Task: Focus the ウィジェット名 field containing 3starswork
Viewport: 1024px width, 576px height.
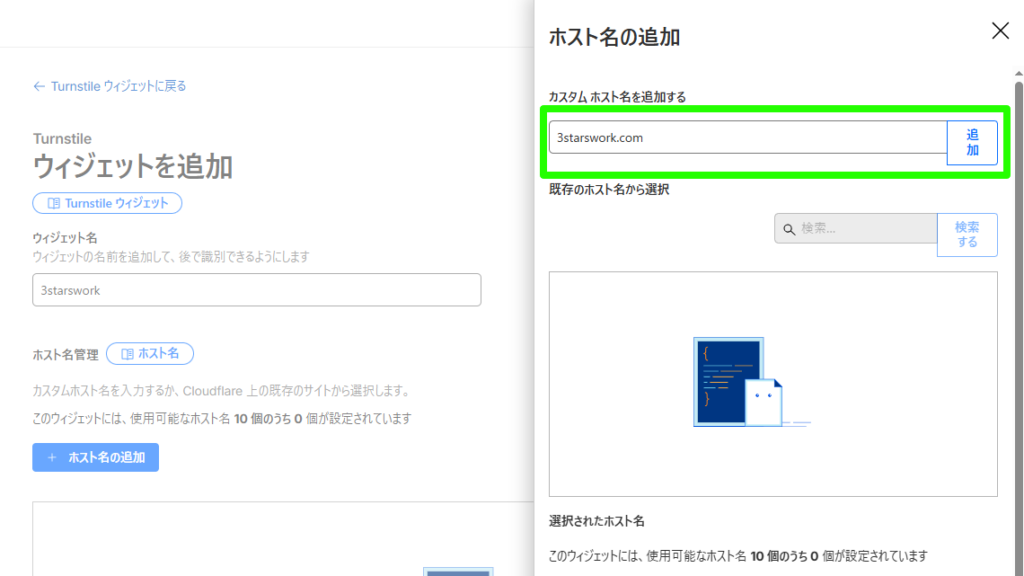Action: (x=256, y=290)
